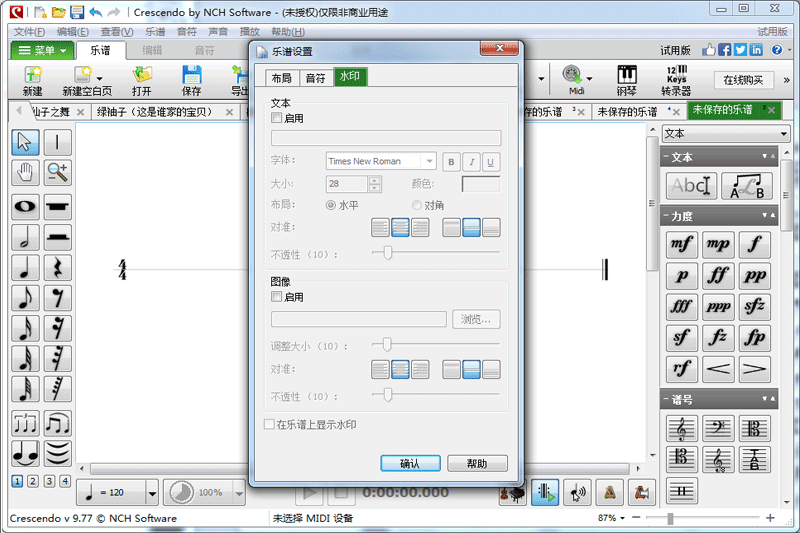Image resolution: width=800 pixels, height=533 pixels.
Task: Insert sforzando sfz dynamic
Action: (x=755, y=307)
